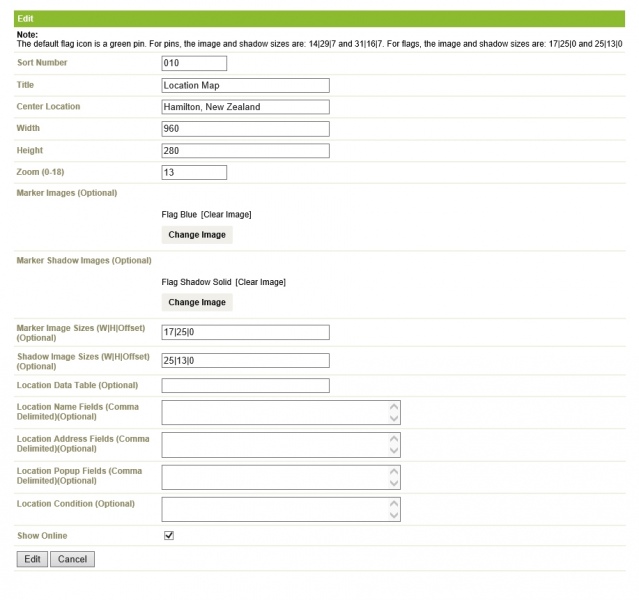The height and width of the screenshot is (600, 639).
Task: Click the Title field containing Location Map
Action: pyautogui.click(x=245, y=86)
